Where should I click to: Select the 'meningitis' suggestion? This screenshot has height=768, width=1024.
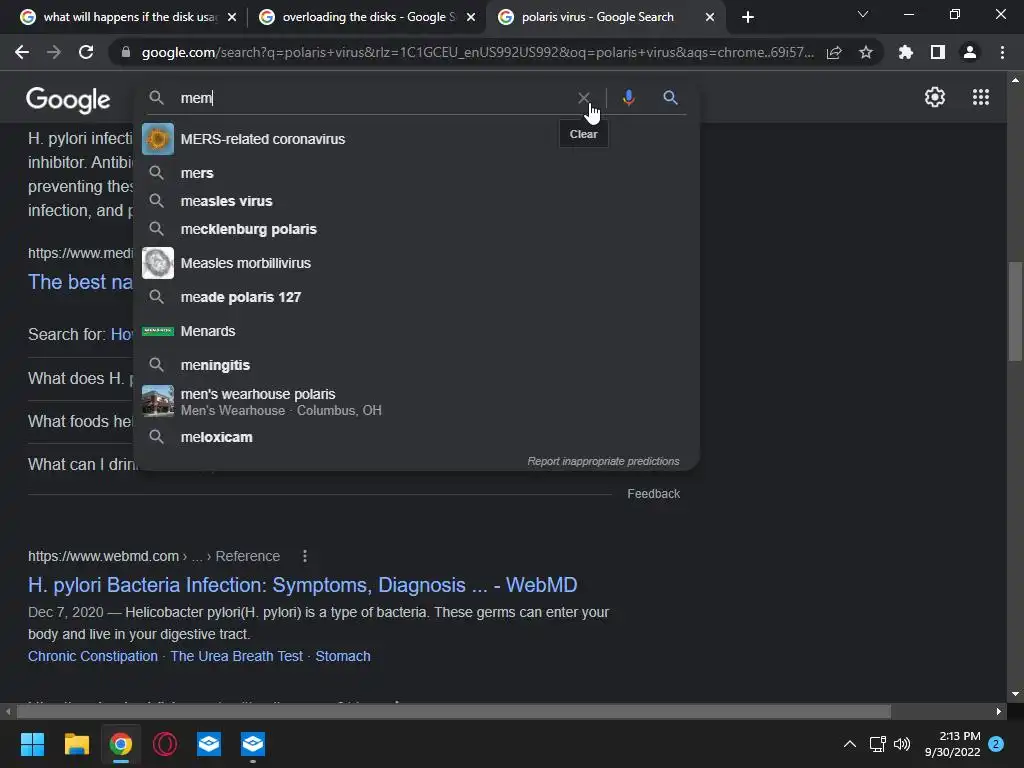pos(416,365)
